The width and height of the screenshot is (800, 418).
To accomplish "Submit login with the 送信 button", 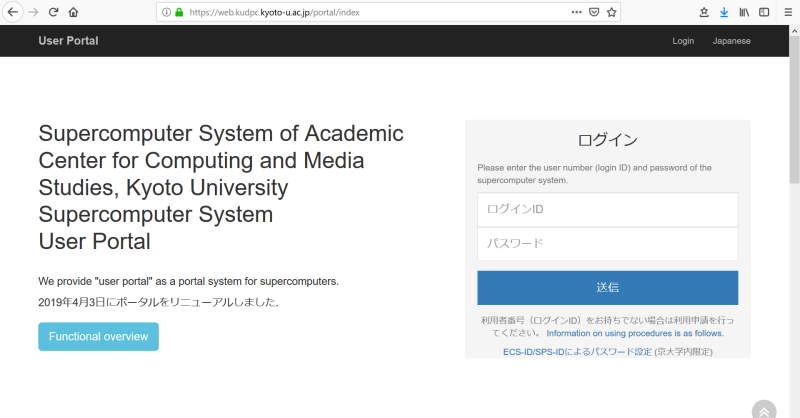I will [608, 288].
